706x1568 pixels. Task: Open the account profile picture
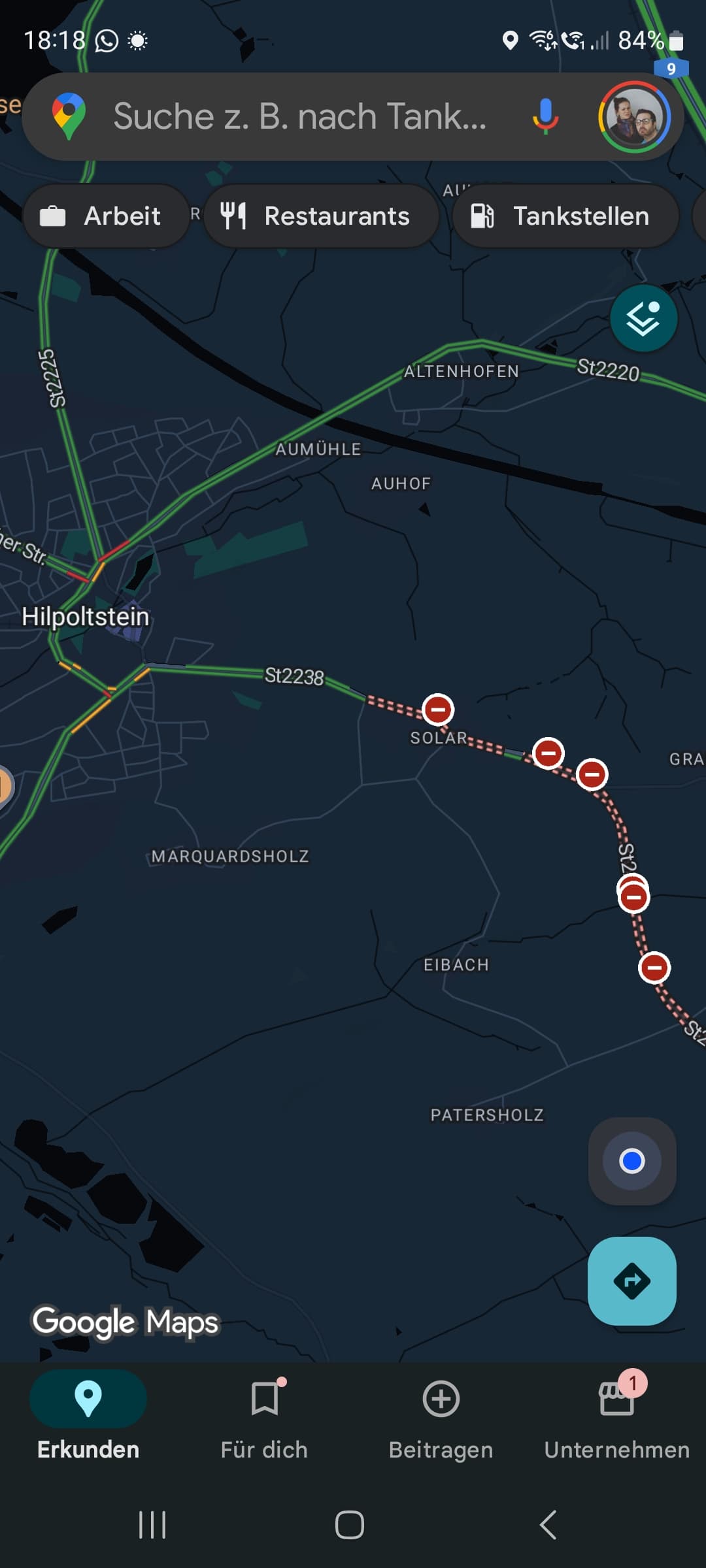635,117
